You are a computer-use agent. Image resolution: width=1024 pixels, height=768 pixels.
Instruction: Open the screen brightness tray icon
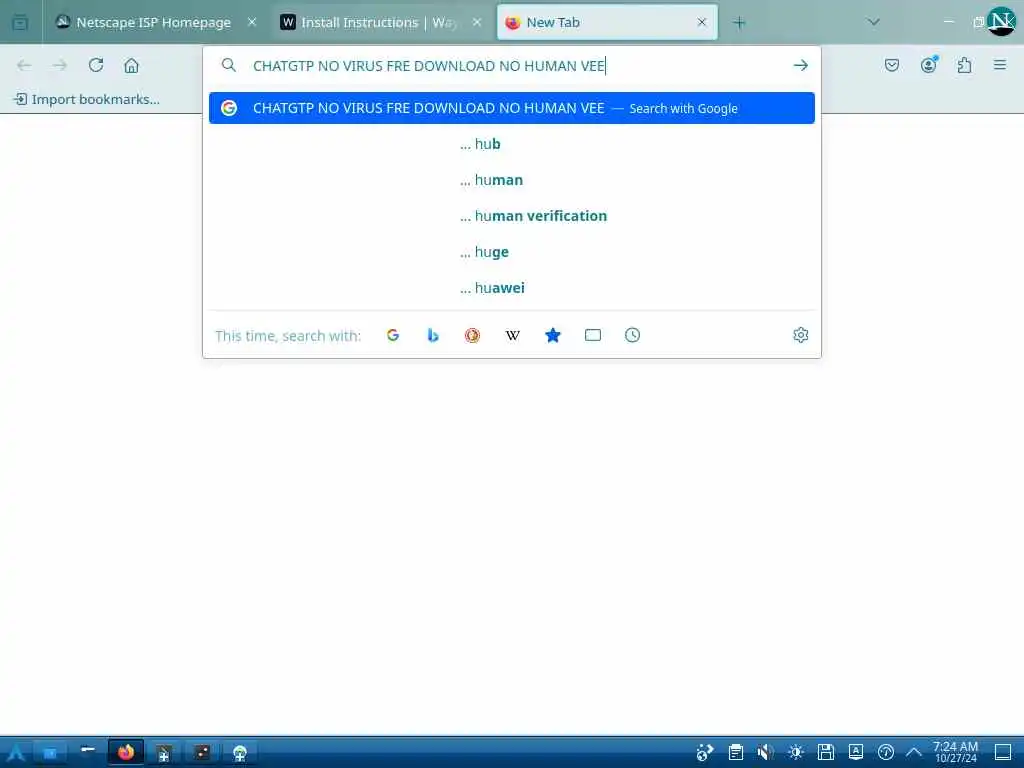795,753
